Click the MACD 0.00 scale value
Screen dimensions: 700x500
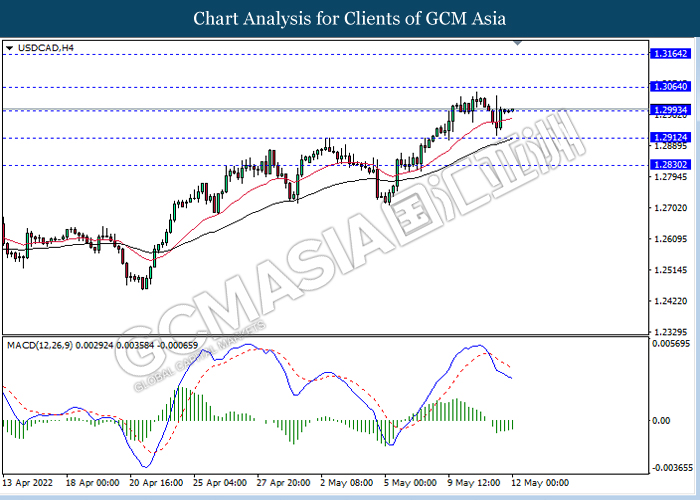click(661, 421)
